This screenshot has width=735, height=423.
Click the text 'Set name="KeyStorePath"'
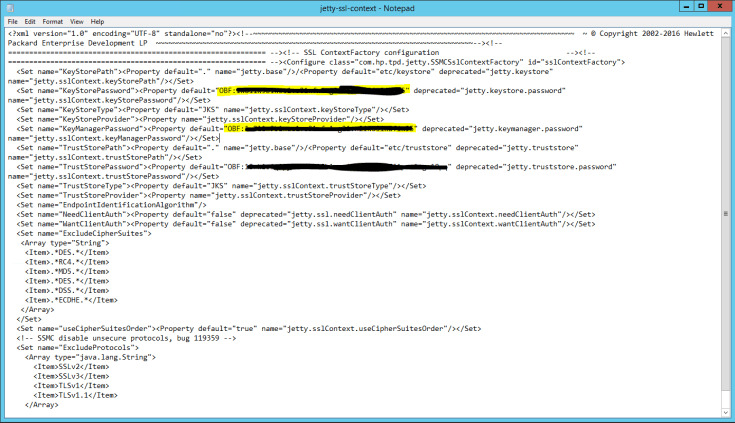coord(69,72)
